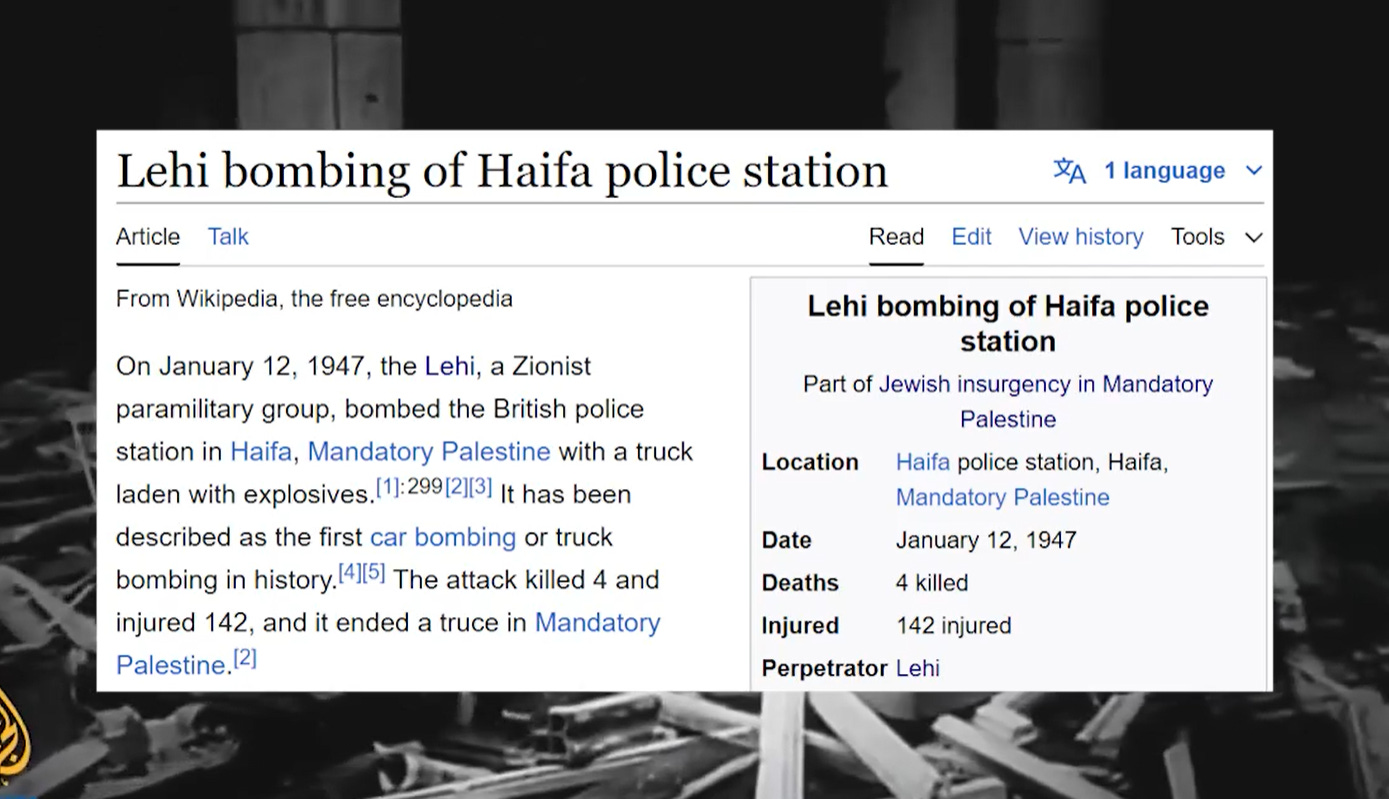This screenshot has height=799, width=1389.
Task: Expand the language chevron arrow
Action: [1253, 171]
